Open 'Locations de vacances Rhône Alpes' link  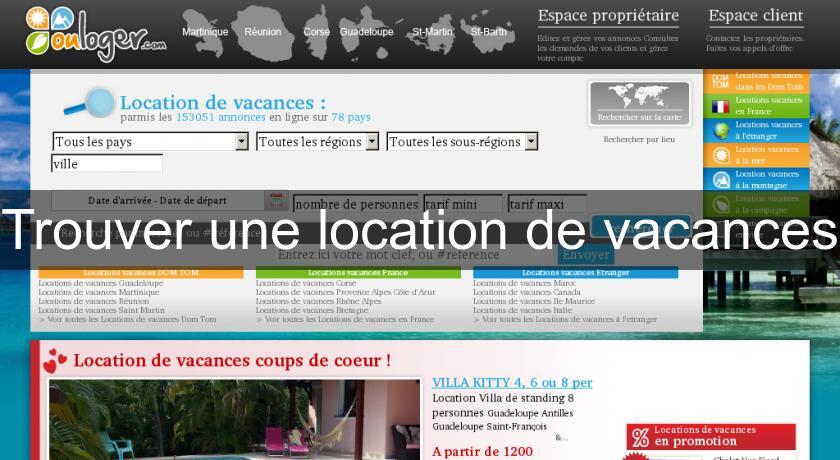point(319,301)
